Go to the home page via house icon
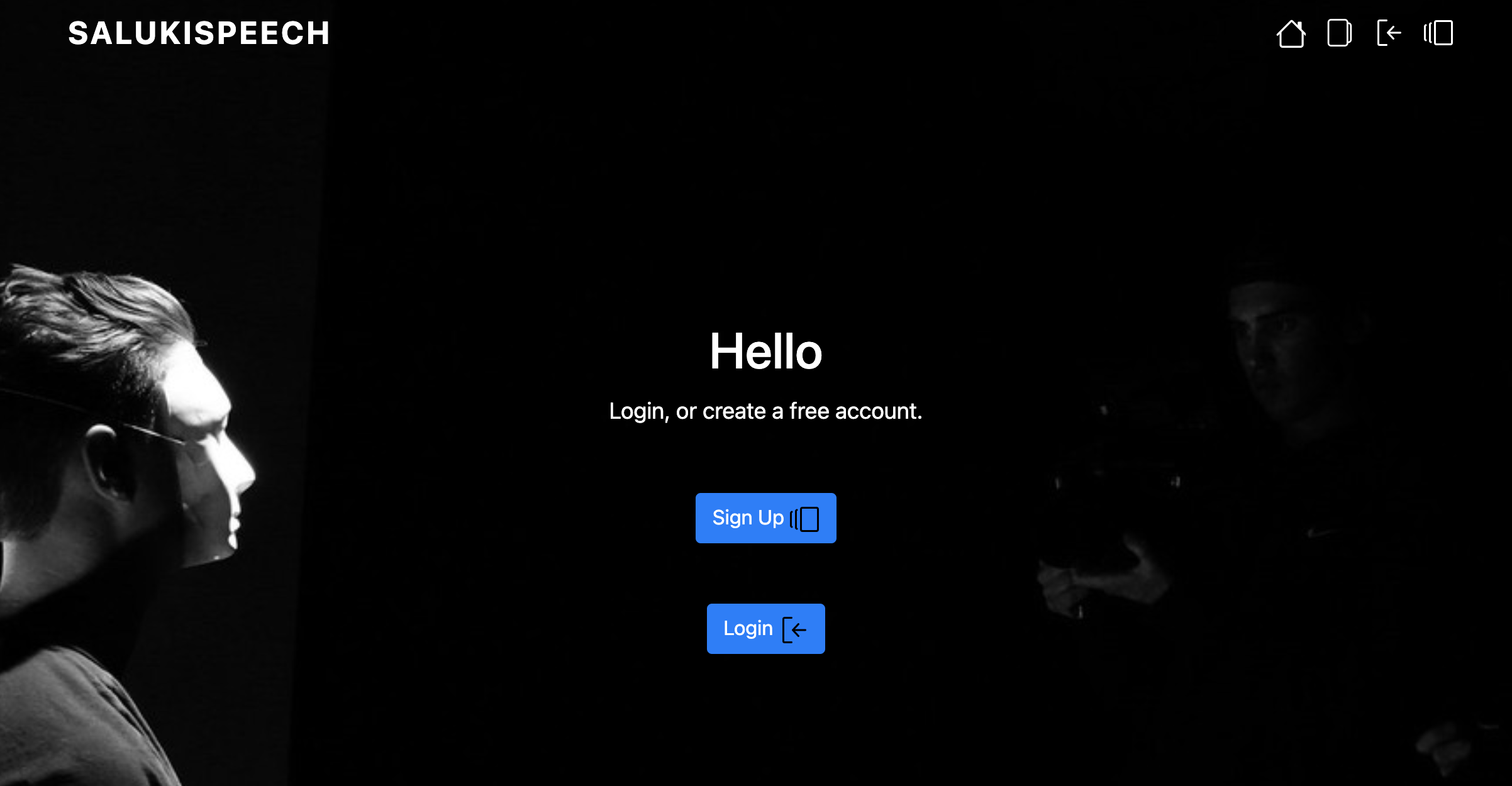1512x786 pixels. tap(1291, 33)
